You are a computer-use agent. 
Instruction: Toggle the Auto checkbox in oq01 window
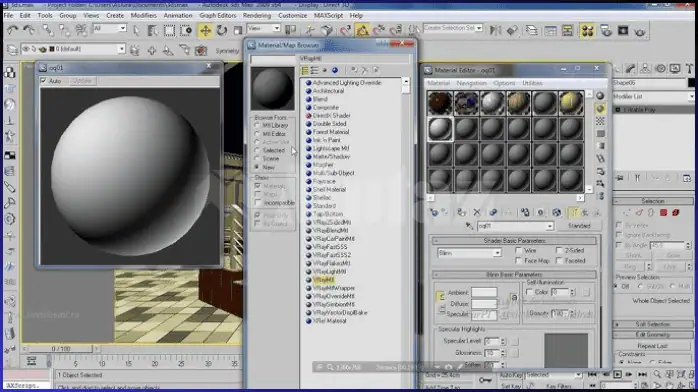coord(43,81)
